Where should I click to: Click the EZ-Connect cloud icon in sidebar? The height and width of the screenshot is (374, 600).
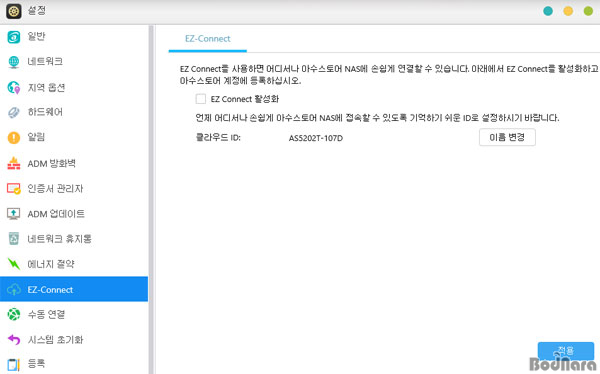(x=14, y=290)
